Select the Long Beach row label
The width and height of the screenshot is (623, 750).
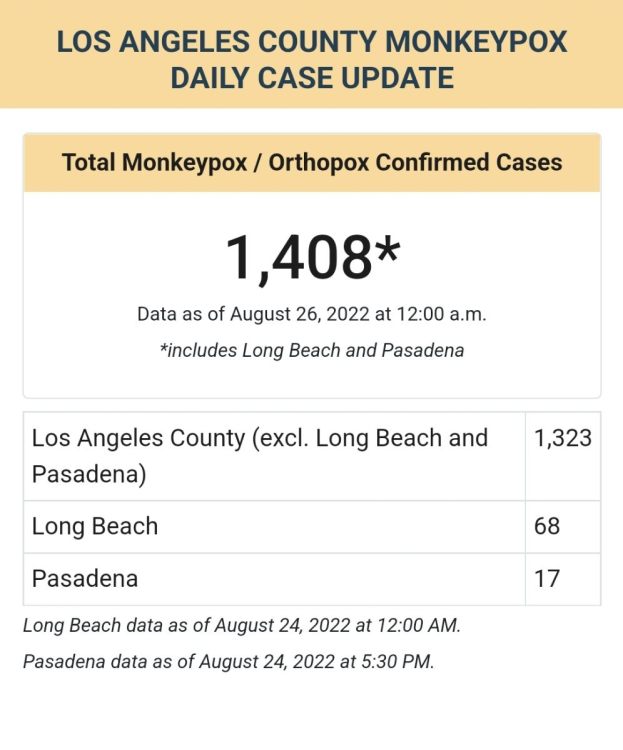[x=95, y=526]
